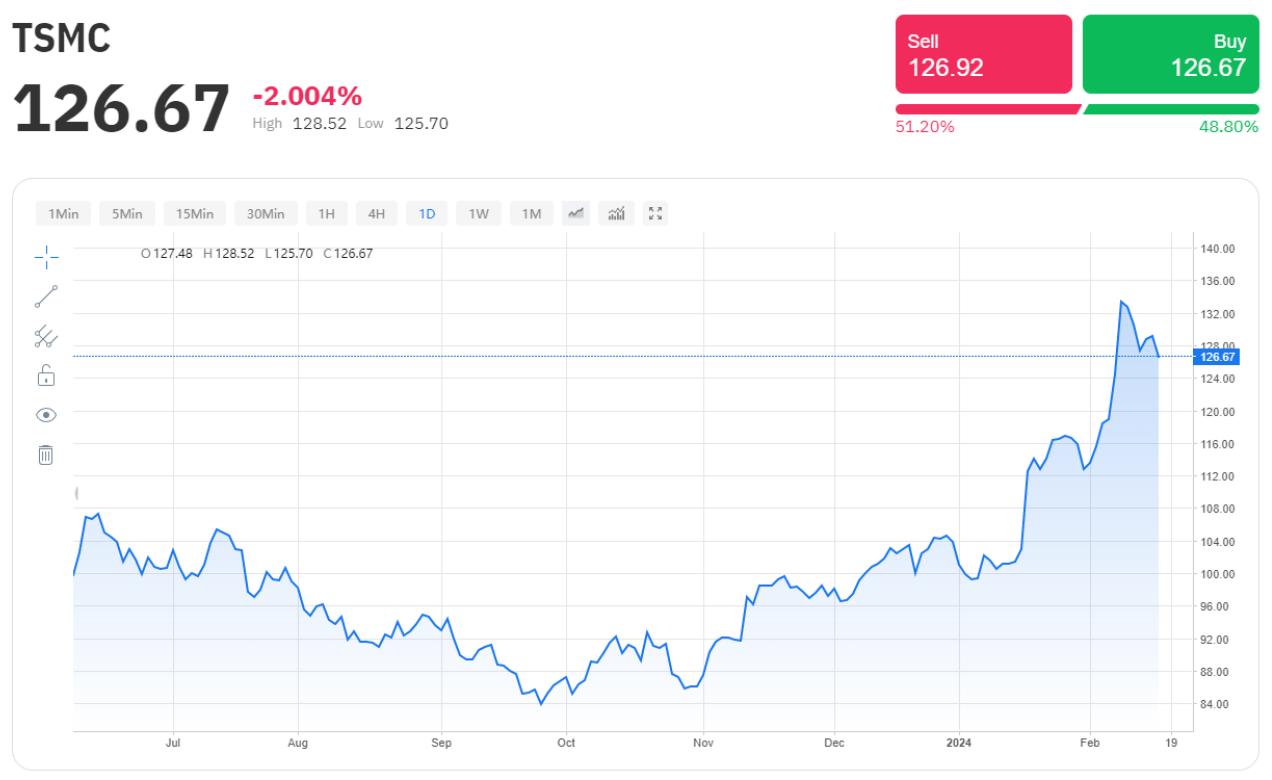Delete drawings with the trash icon
The width and height of the screenshot is (1272, 780).
[x=46, y=455]
